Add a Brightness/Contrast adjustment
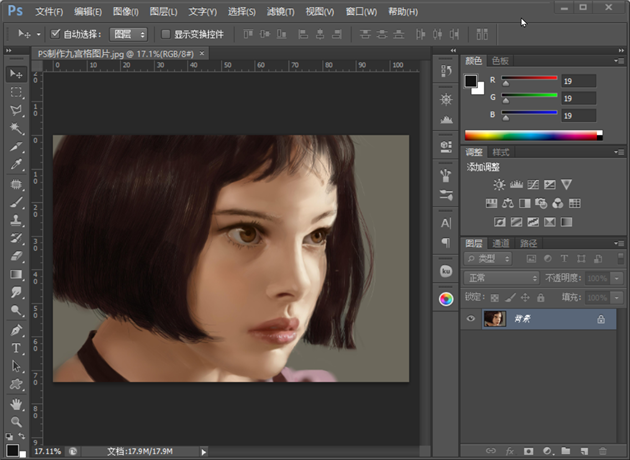630x460 pixels. pyautogui.click(x=499, y=185)
